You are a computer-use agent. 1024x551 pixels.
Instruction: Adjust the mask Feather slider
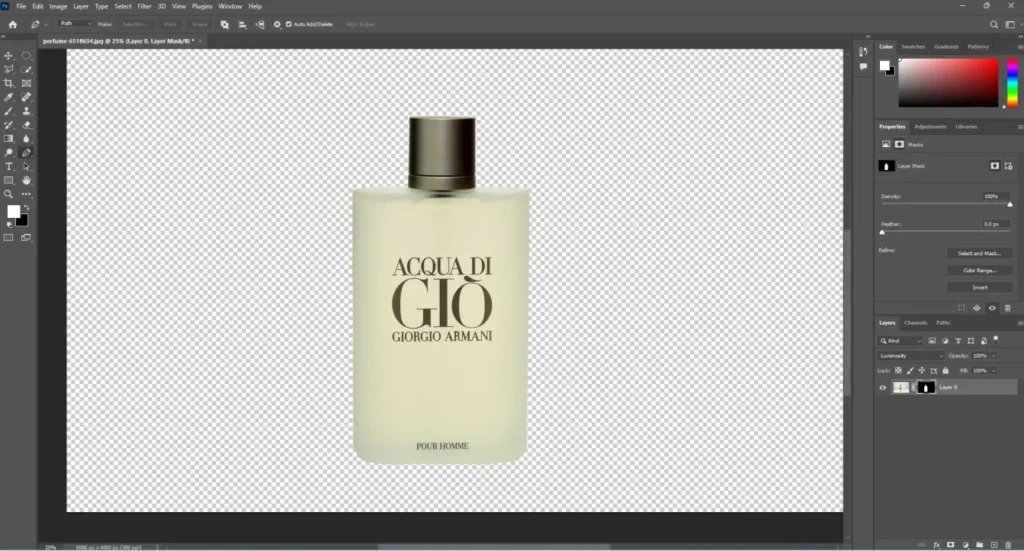(x=946, y=232)
